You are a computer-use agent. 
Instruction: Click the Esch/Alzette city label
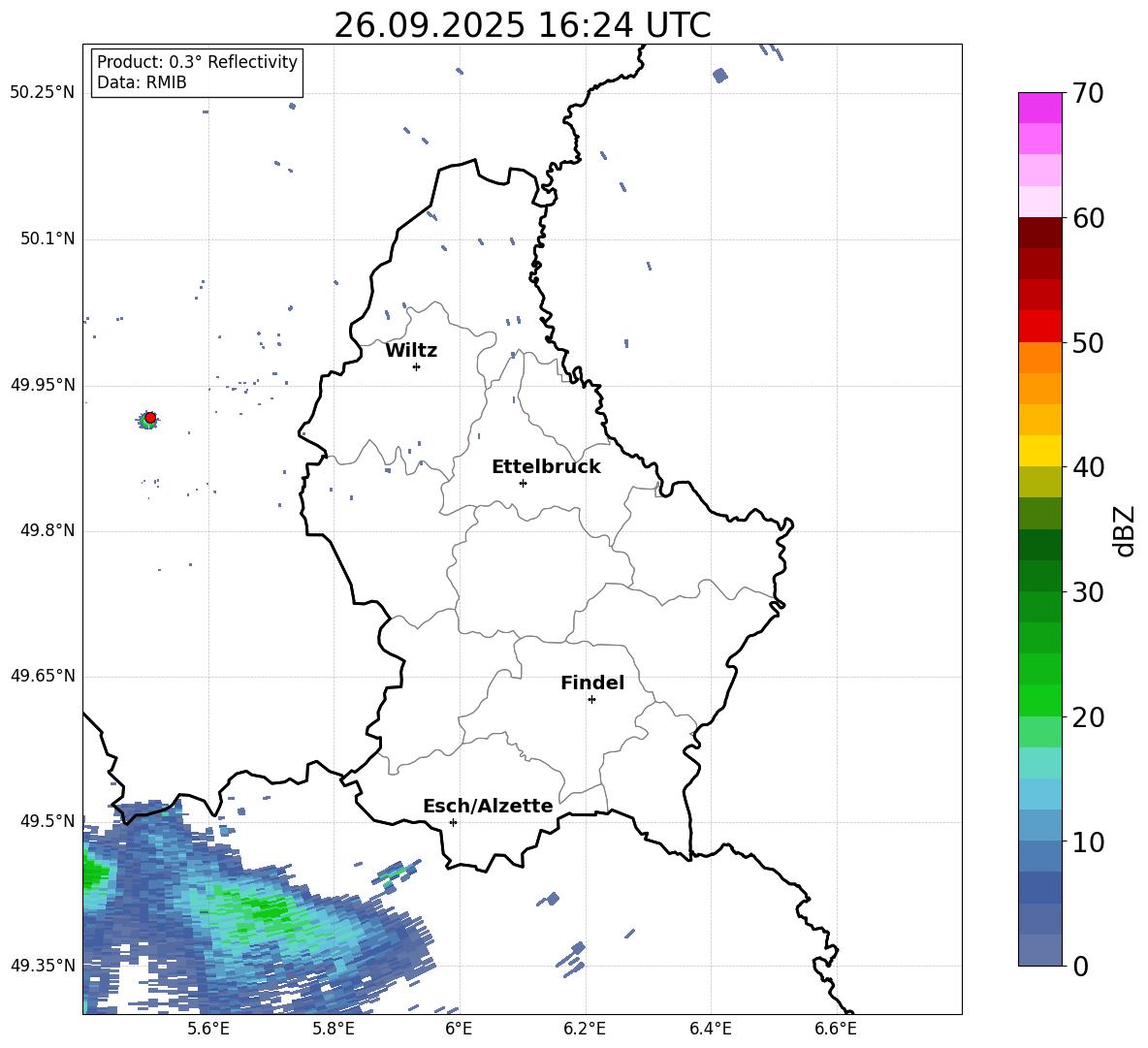click(488, 807)
